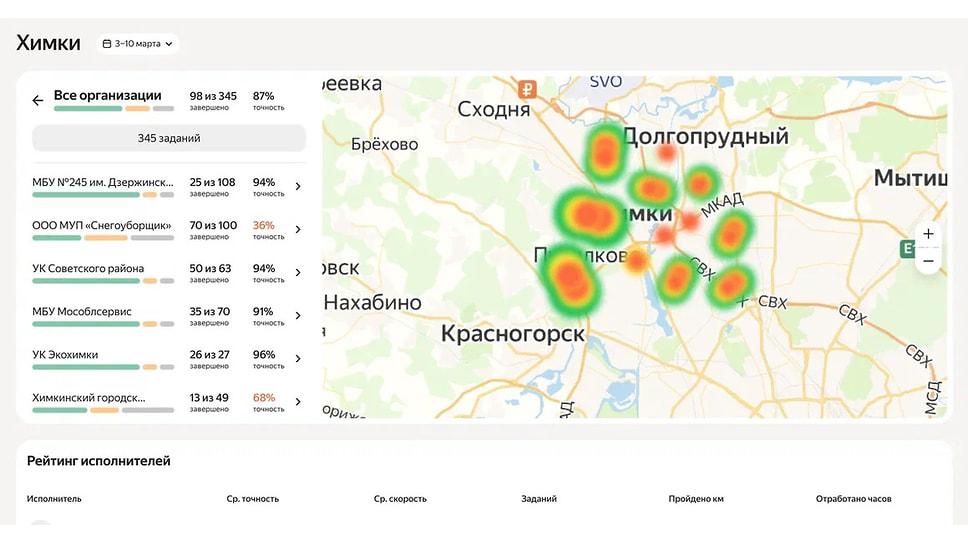Select organization Химкинский городск...
This screenshot has width=968, height=544.
(88, 398)
